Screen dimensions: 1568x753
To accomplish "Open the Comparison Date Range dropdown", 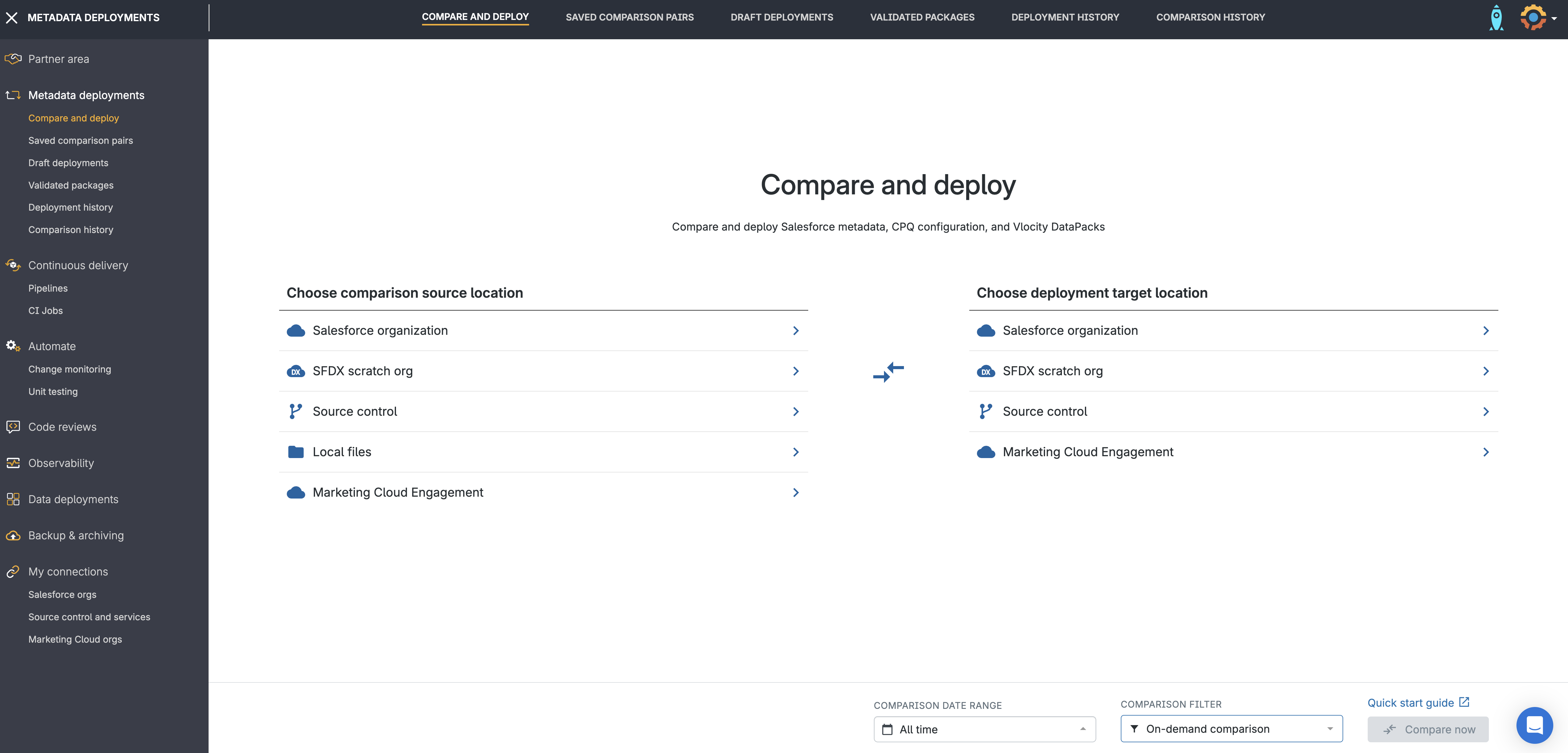I will coord(984,729).
